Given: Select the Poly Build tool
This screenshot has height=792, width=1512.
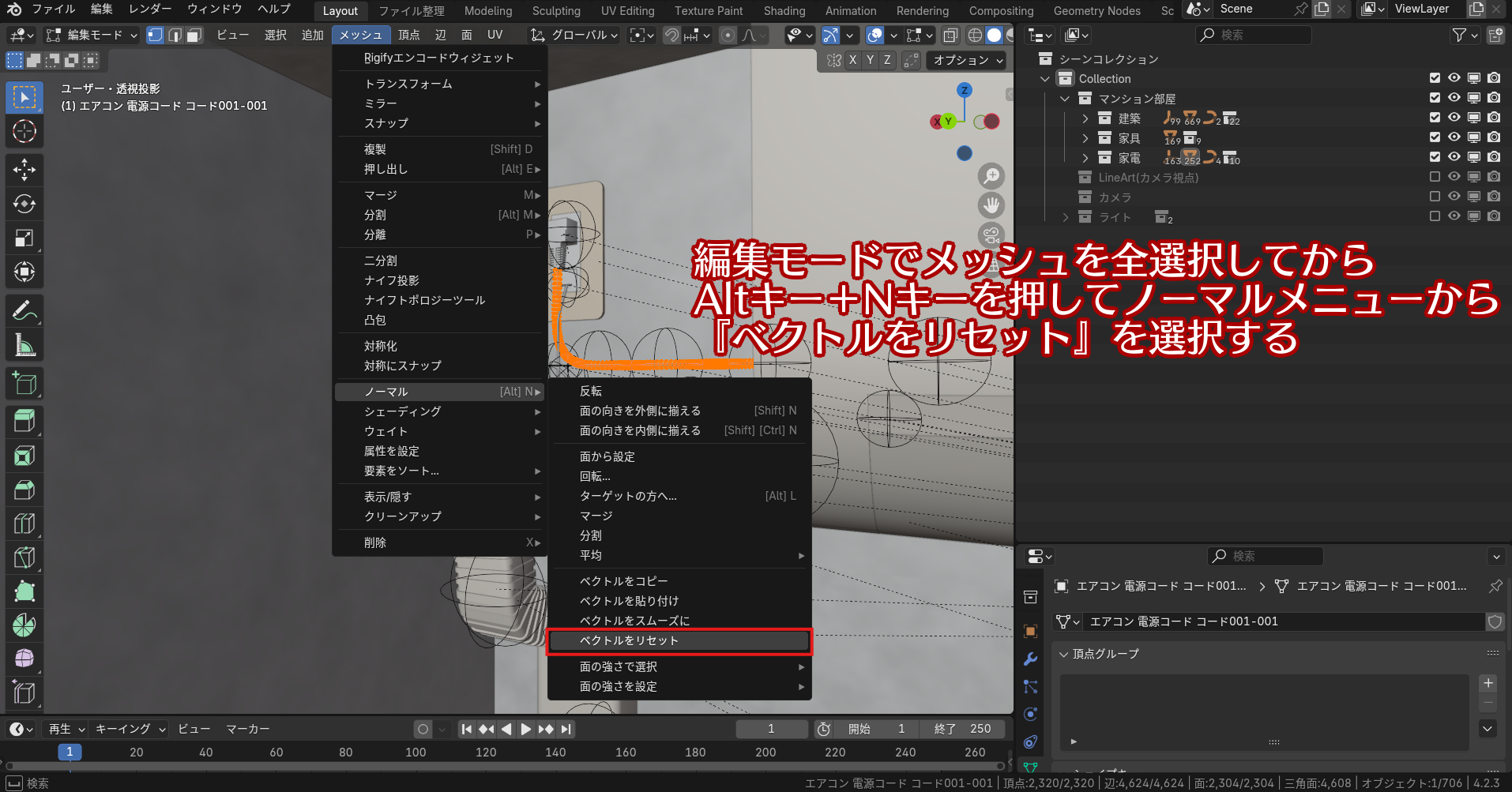Looking at the screenshot, I should pyautogui.click(x=24, y=591).
